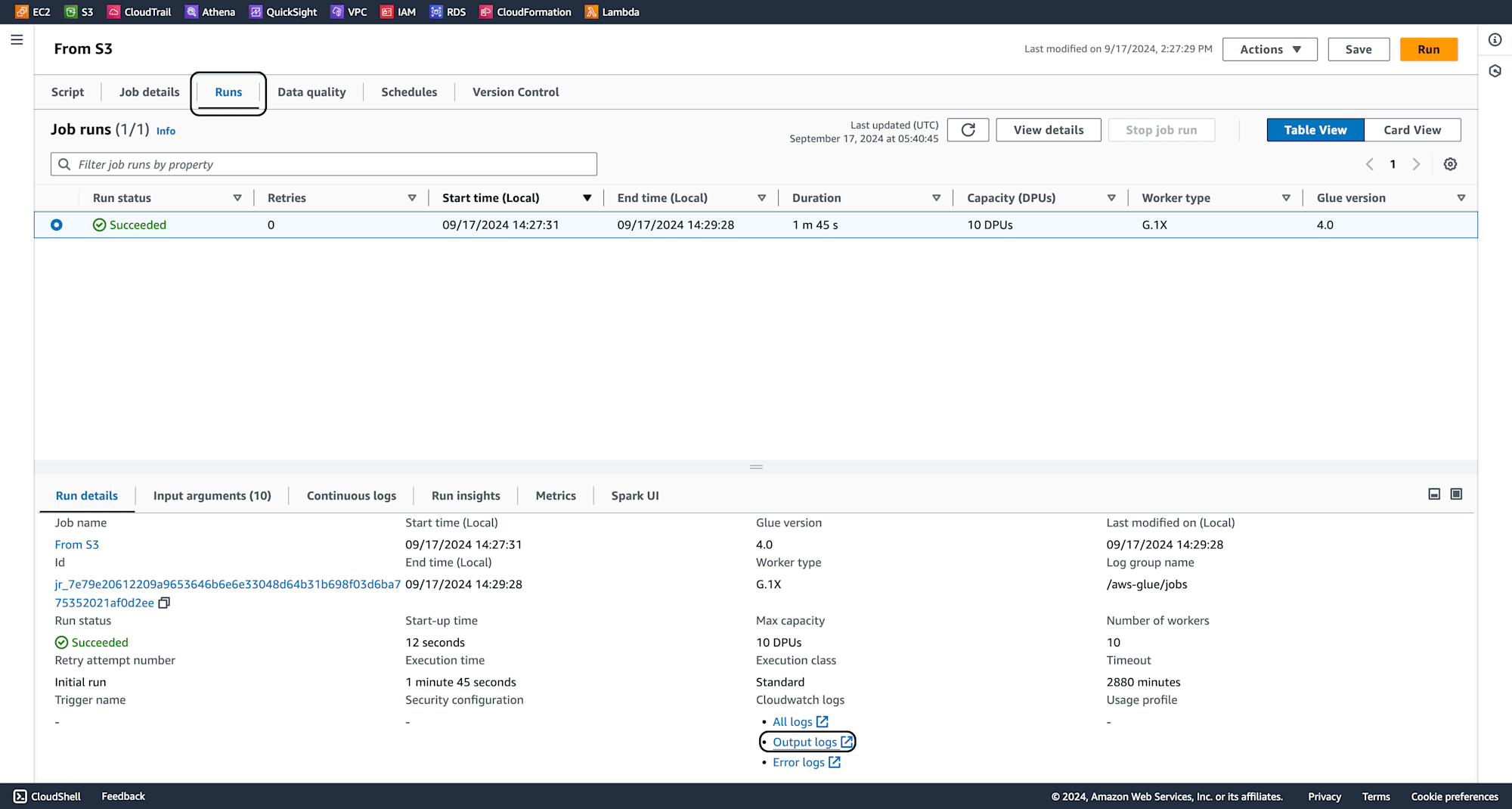Sort by Duration column
The image size is (1512, 809).
click(x=936, y=198)
